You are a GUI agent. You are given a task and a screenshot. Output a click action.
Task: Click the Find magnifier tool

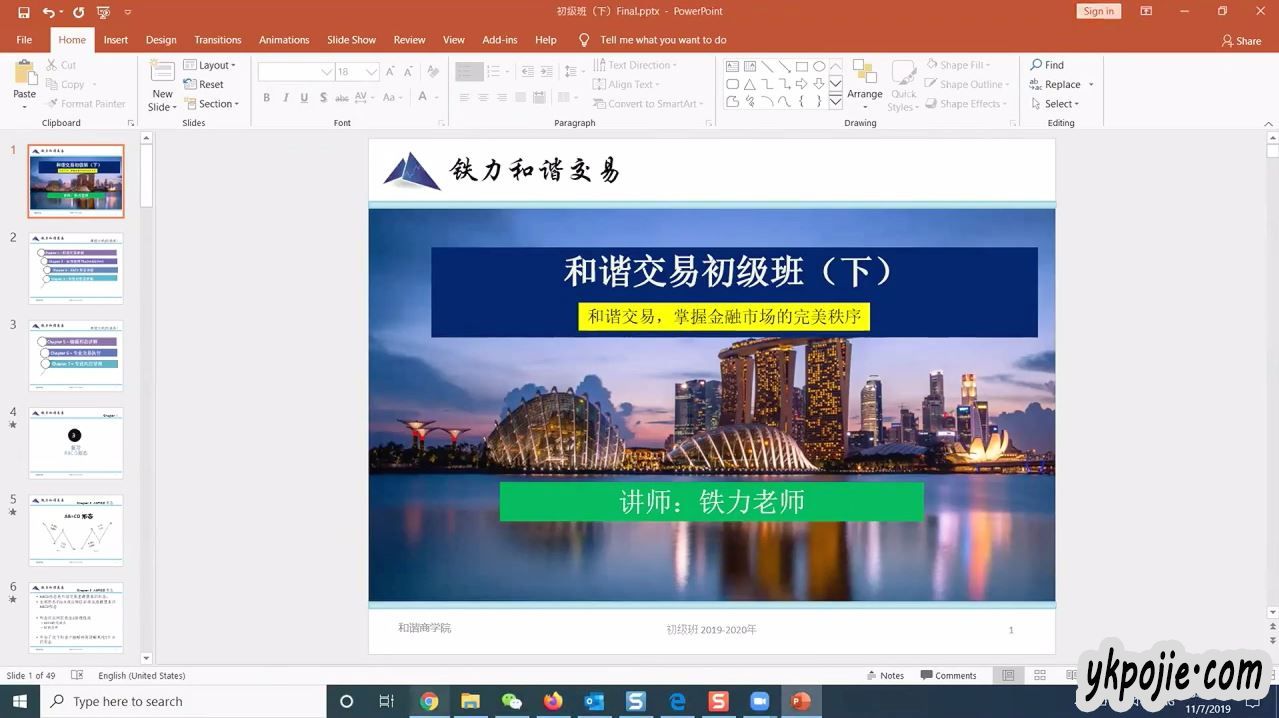pos(1047,65)
